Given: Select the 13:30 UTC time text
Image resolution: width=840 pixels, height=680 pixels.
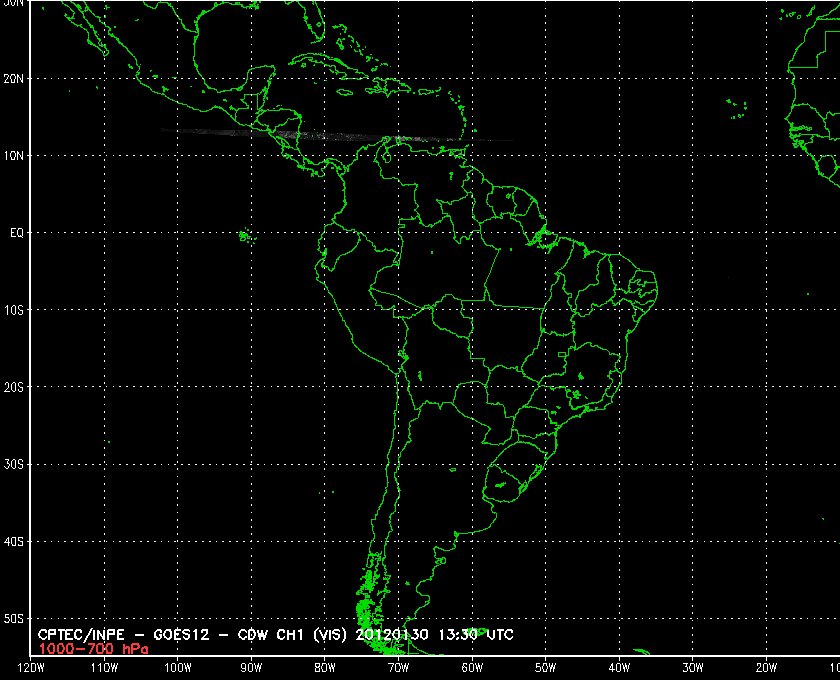Looking at the screenshot, I should point(476,635).
